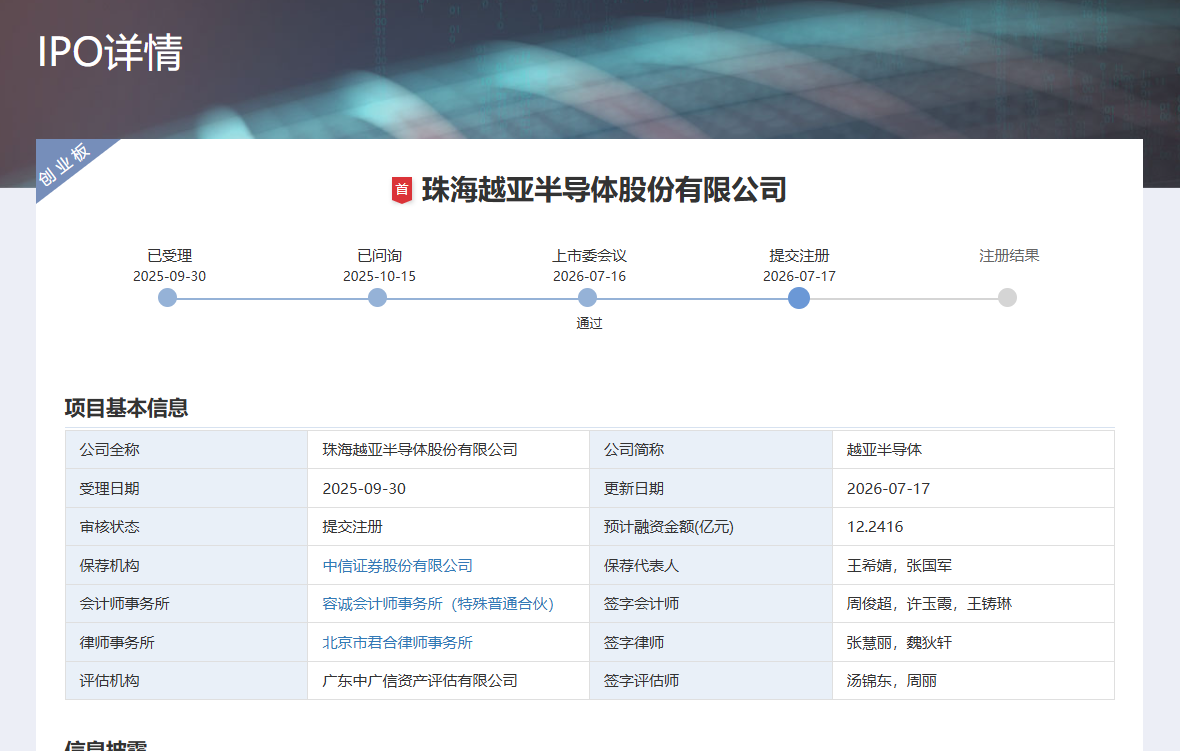Click the red 首 badge icon beside company title
The height and width of the screenshot is (751, 1180).
coord(402,190)
